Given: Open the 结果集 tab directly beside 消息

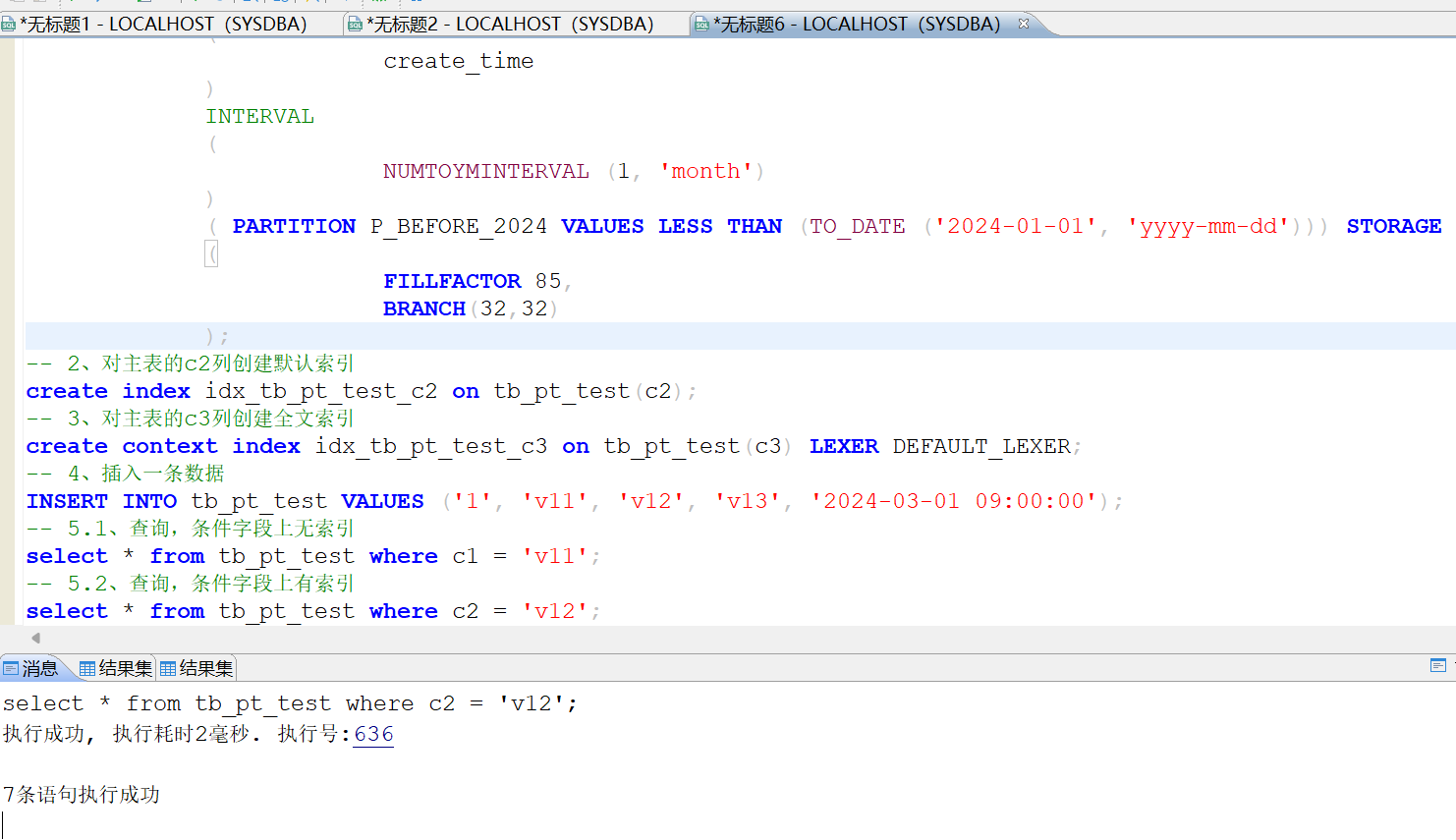Looking at the screenshot, I should 116,669.
